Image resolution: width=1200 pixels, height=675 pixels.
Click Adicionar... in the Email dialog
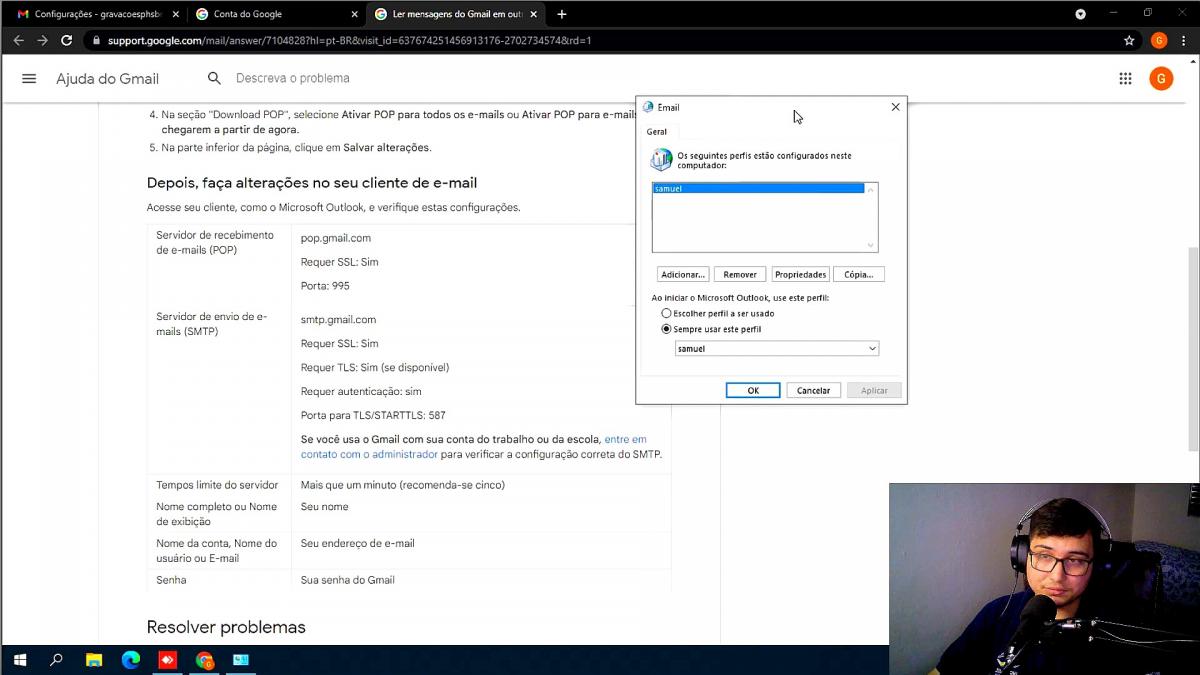(683, 274)
